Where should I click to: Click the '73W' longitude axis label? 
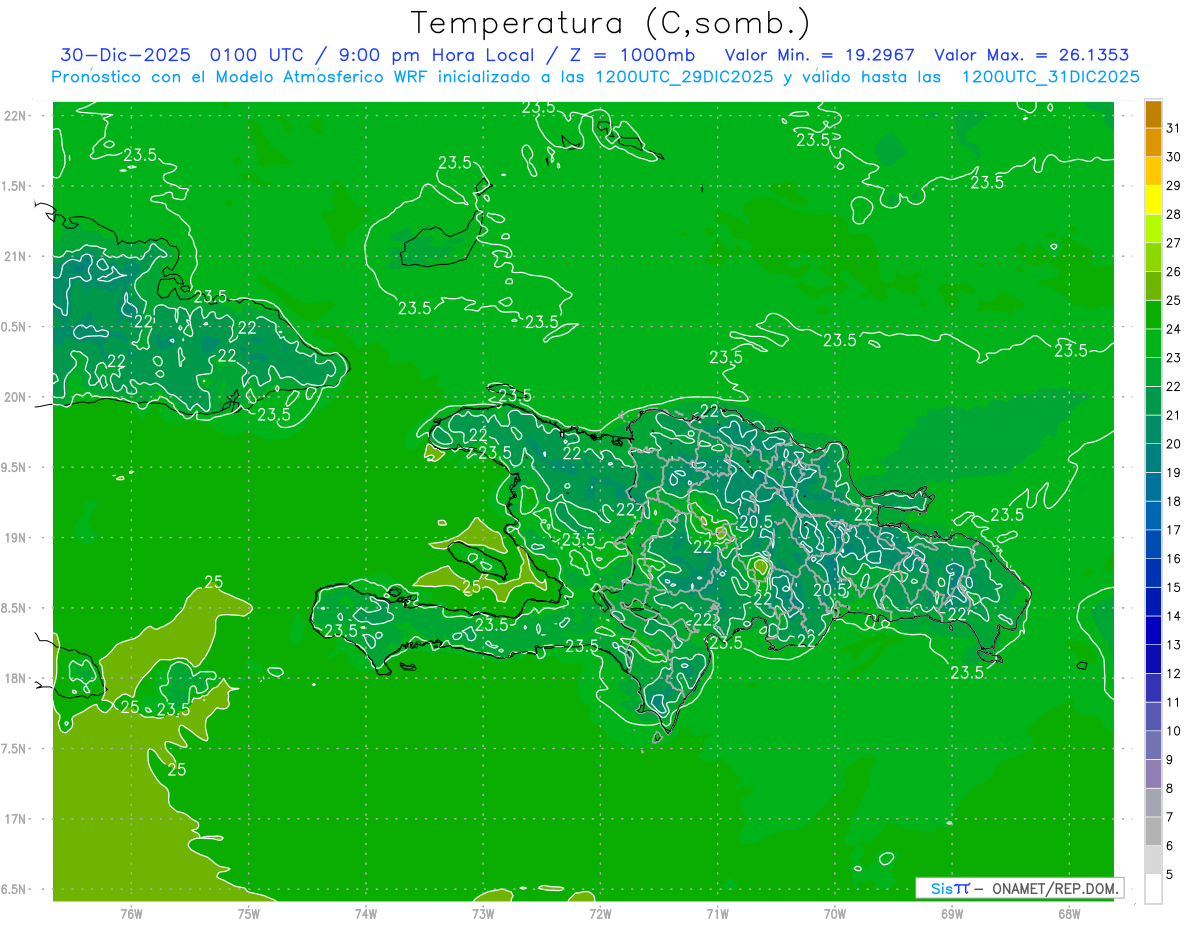coord(483,914)
